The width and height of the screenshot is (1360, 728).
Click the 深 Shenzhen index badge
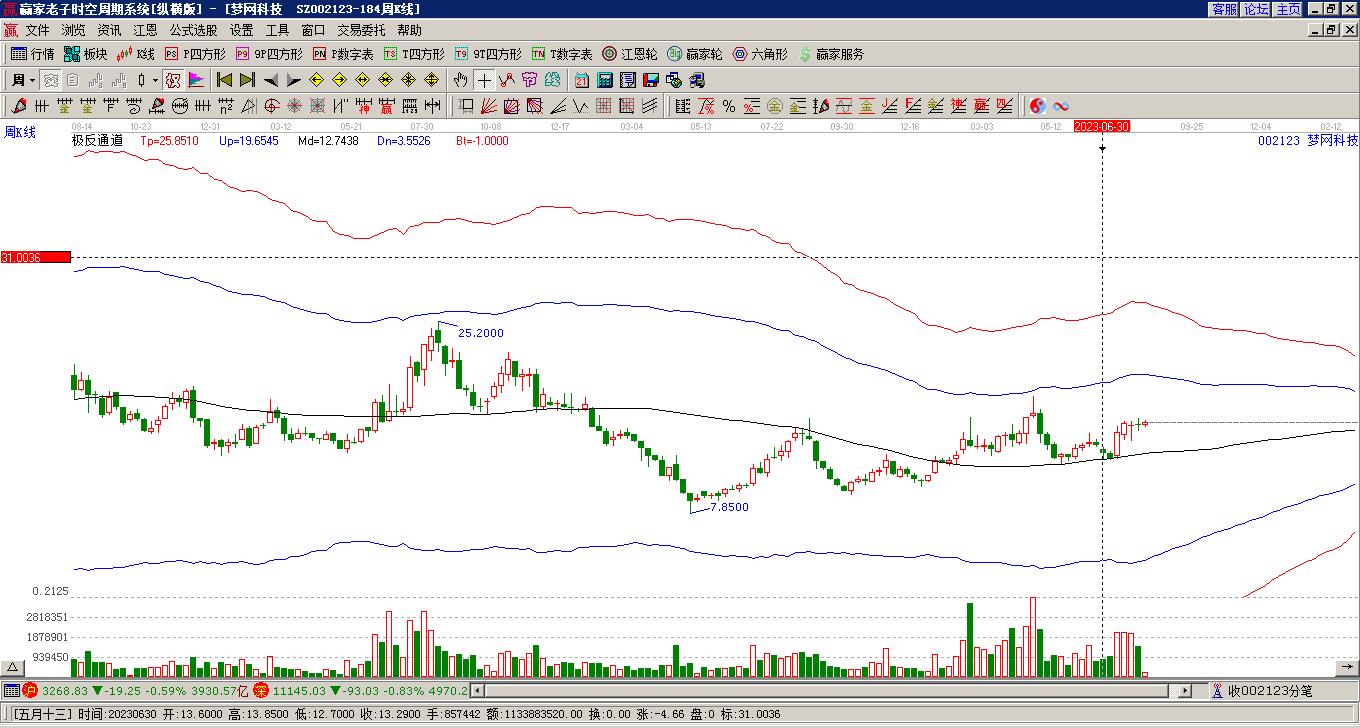(261, 690)
